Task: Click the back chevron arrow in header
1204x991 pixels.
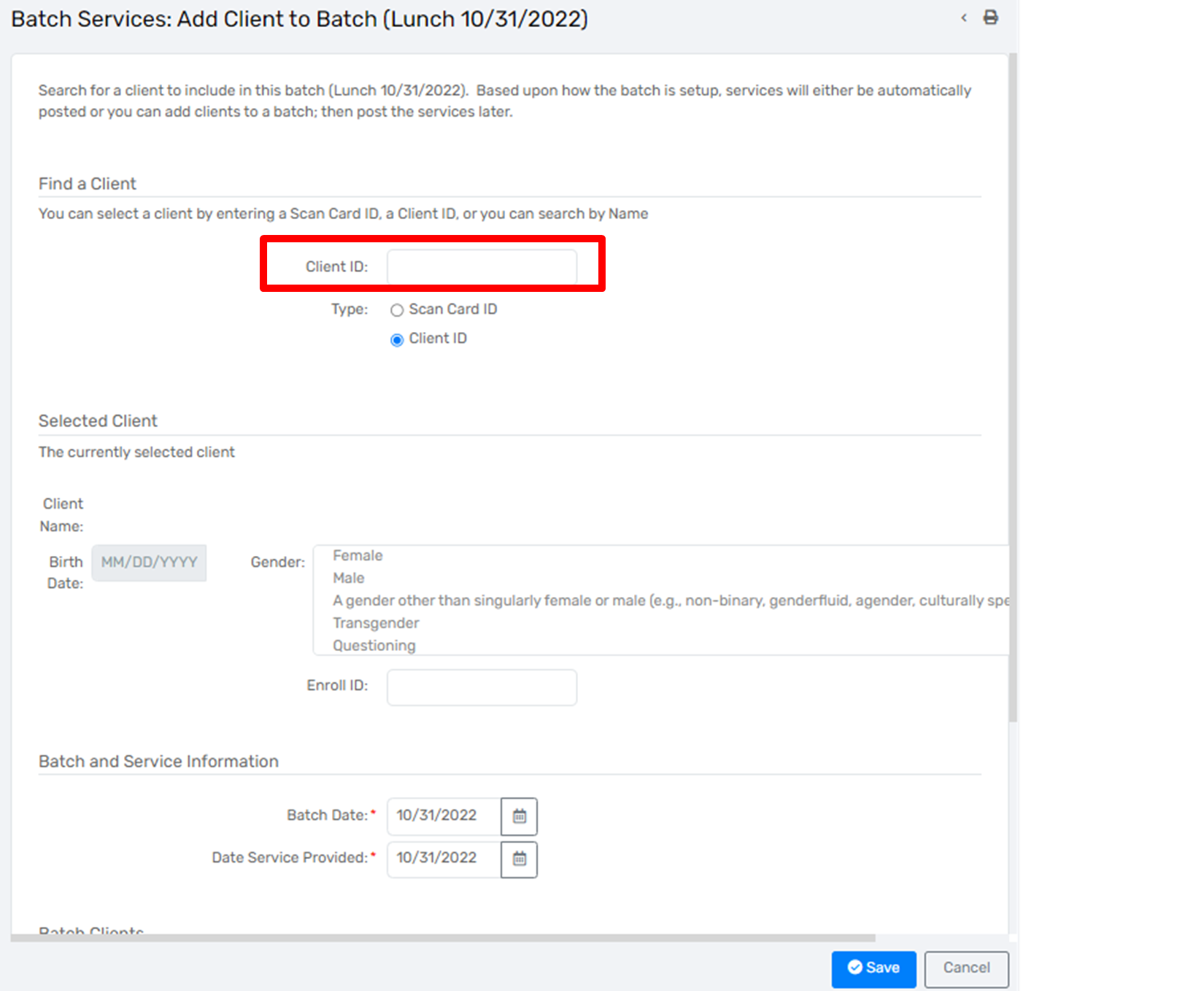Action: [x=964, y=18]
